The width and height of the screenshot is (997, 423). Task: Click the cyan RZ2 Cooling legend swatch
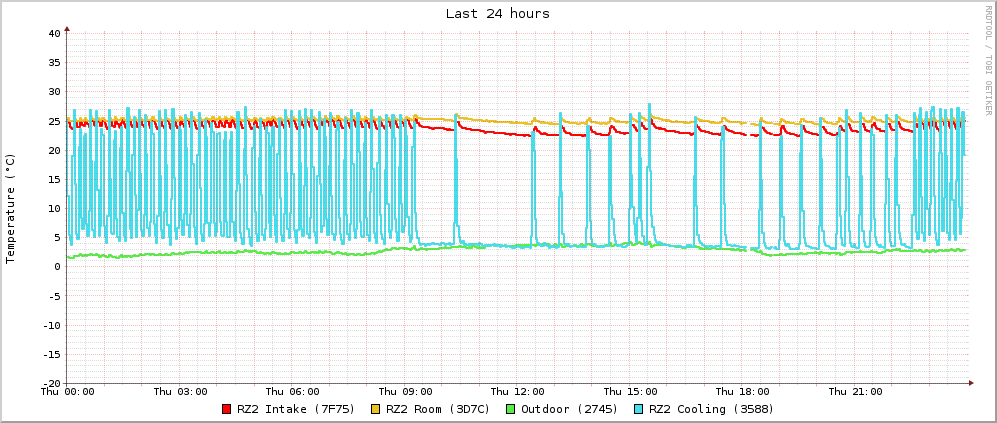[x=640, y=409]
